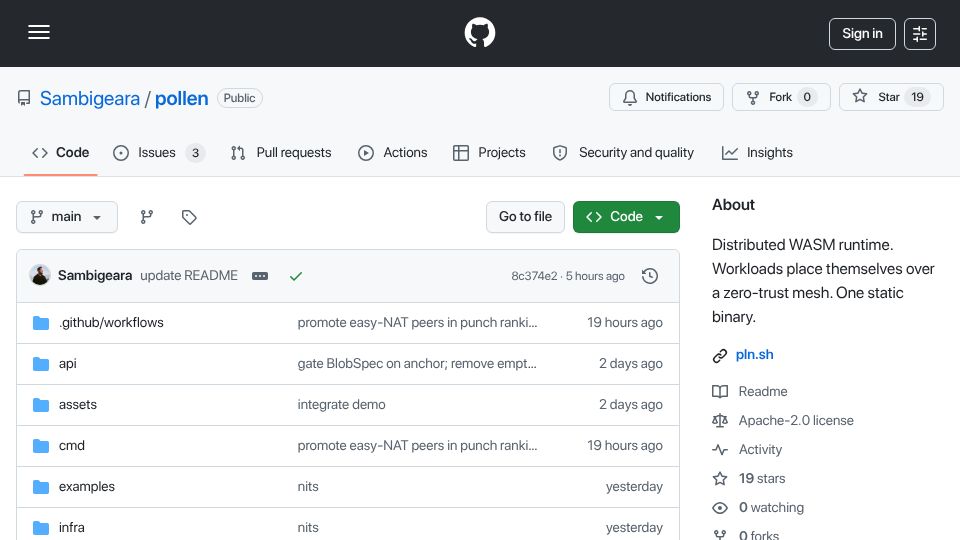Viewport: 960px width, 540px height.
Task: Open the pollen repository link
Action: (181, 98)
